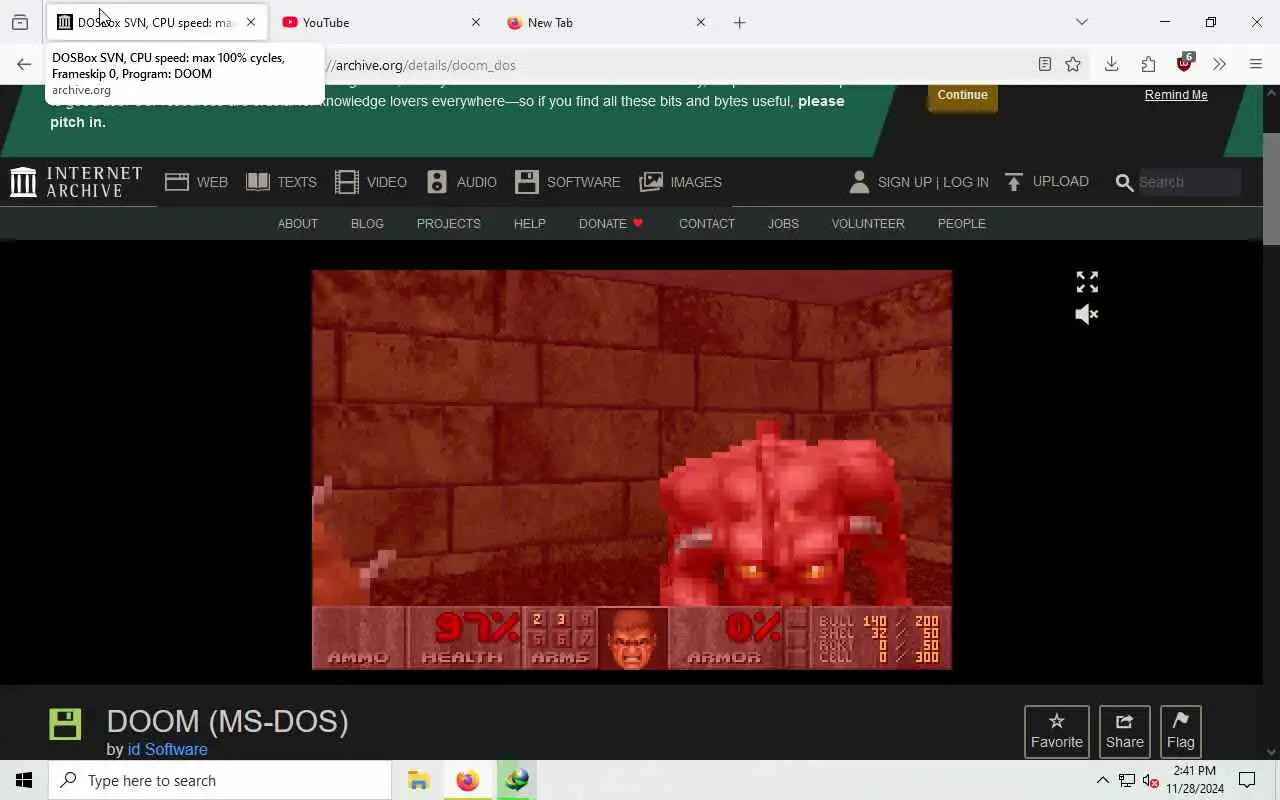Open the BLOG link
The width and height of the screenshot is (1280, 800).
367,224
